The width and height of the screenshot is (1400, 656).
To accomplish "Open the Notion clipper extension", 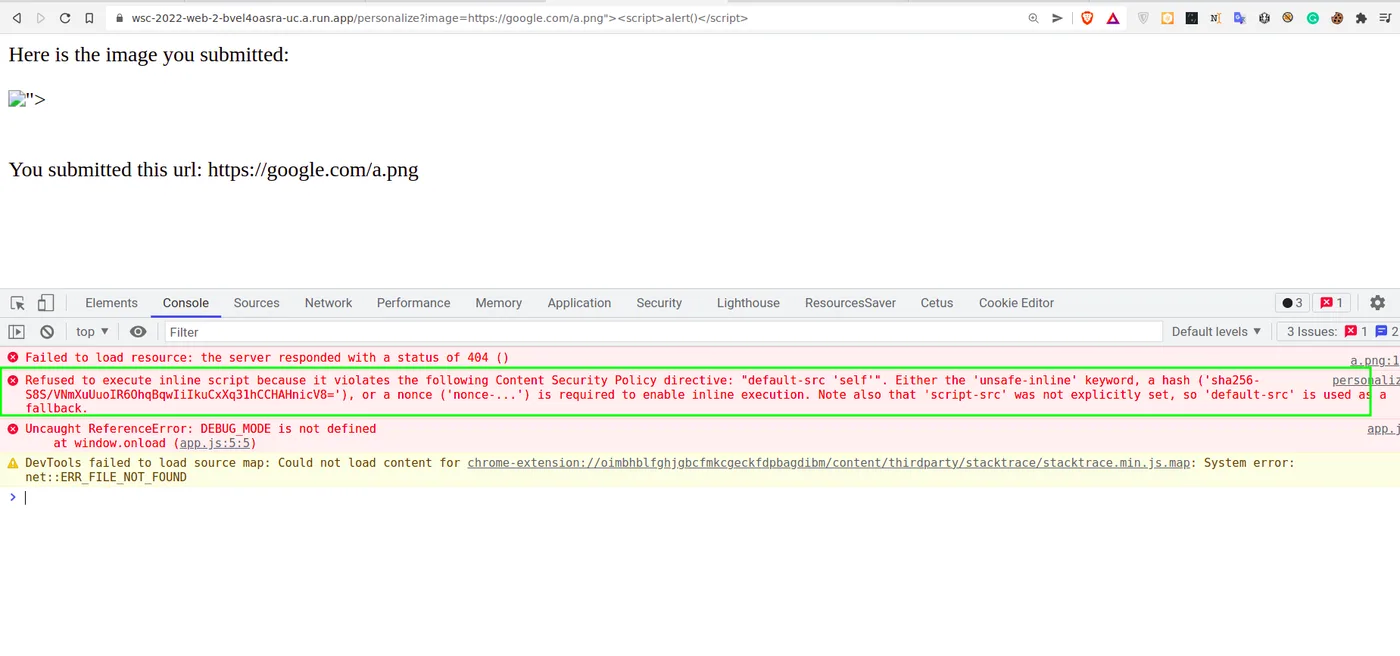I will tap(1215, 18).
